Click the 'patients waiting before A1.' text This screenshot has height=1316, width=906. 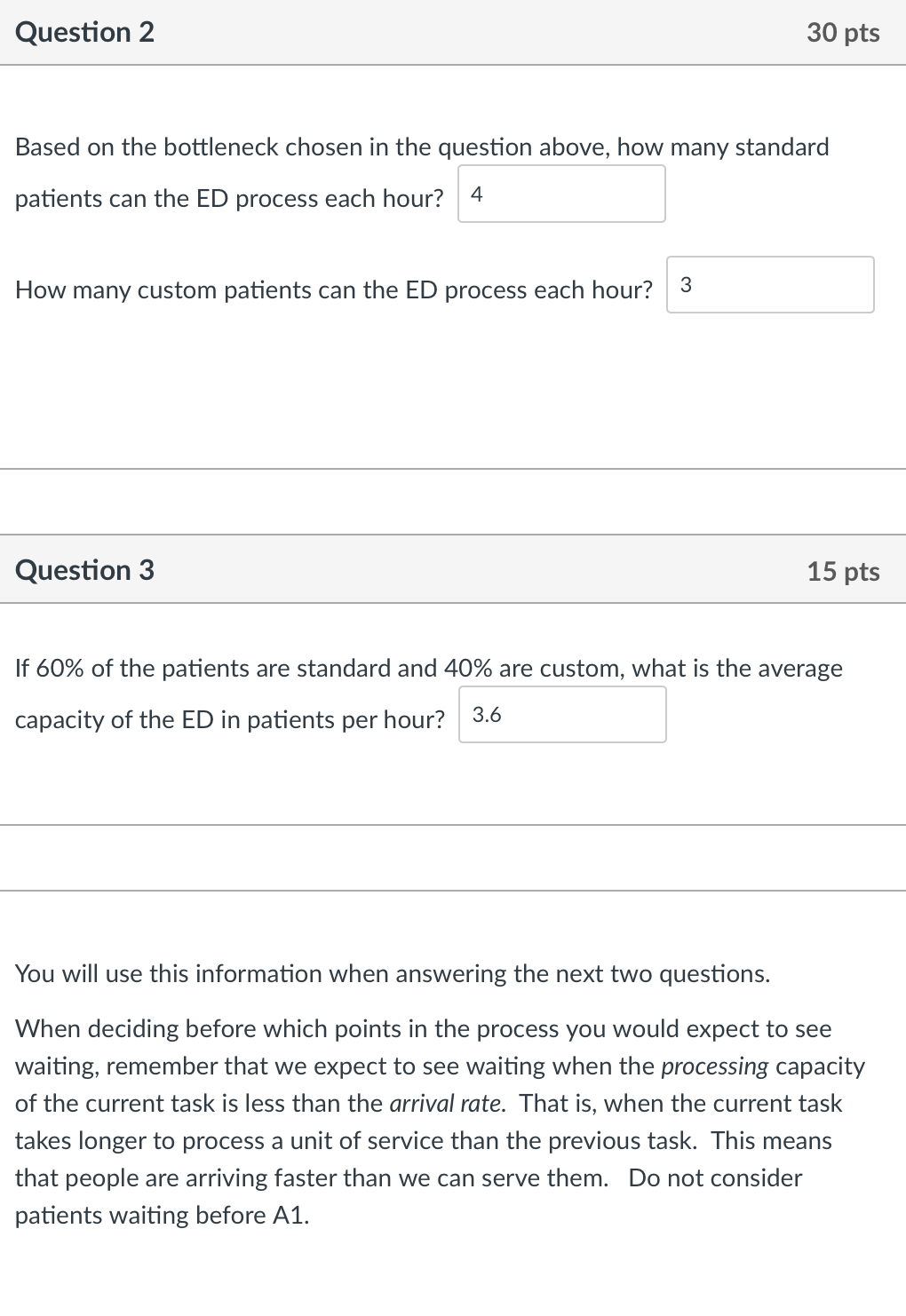coord(162,1215)
